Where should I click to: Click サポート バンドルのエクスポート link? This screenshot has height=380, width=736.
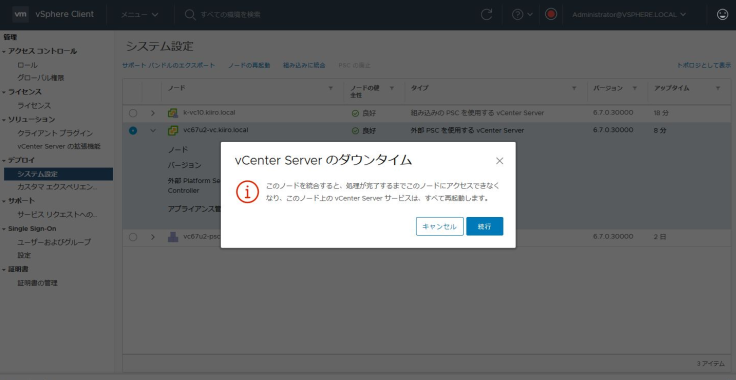click(169, 65)
